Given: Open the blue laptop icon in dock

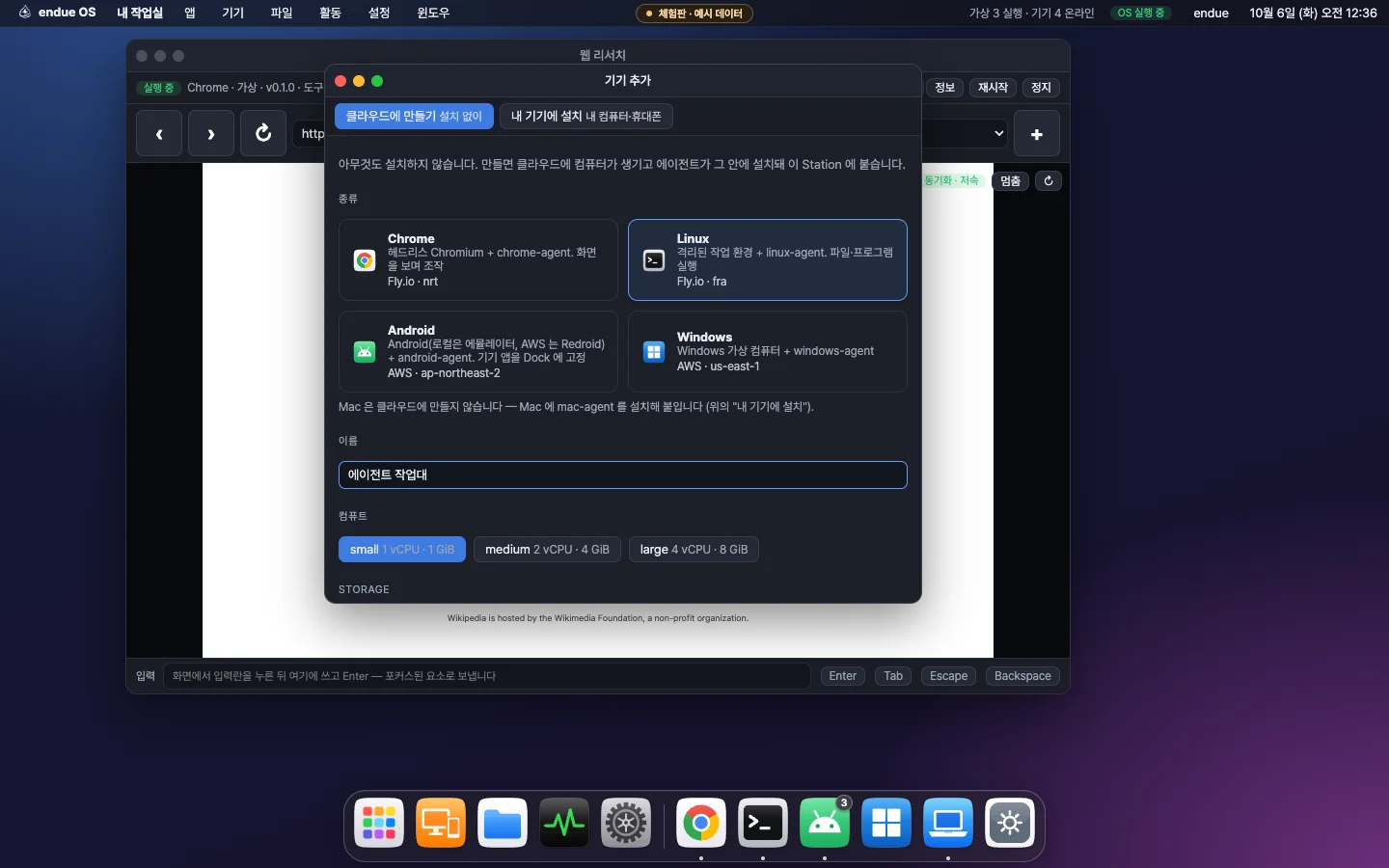Looking at the screenshot, I should [948, 823].
